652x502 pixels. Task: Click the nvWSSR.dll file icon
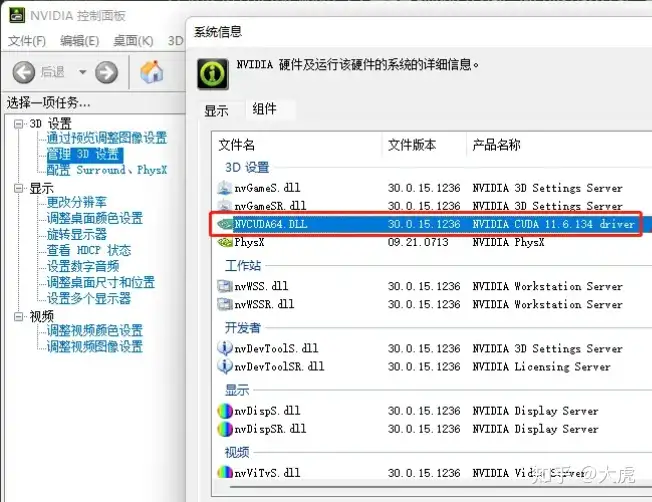(x=225, y=304)
